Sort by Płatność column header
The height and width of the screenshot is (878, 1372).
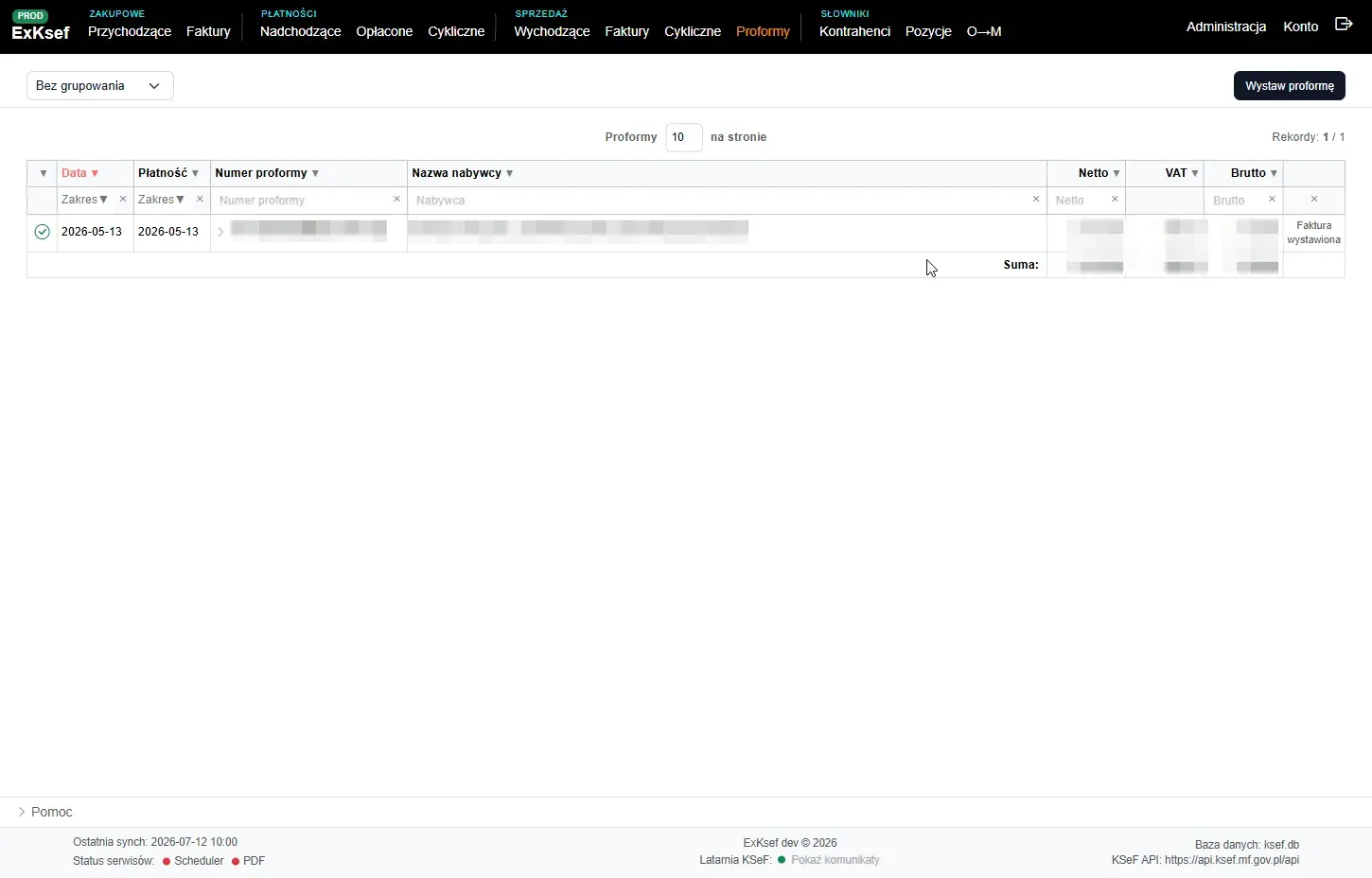(168, 173)
